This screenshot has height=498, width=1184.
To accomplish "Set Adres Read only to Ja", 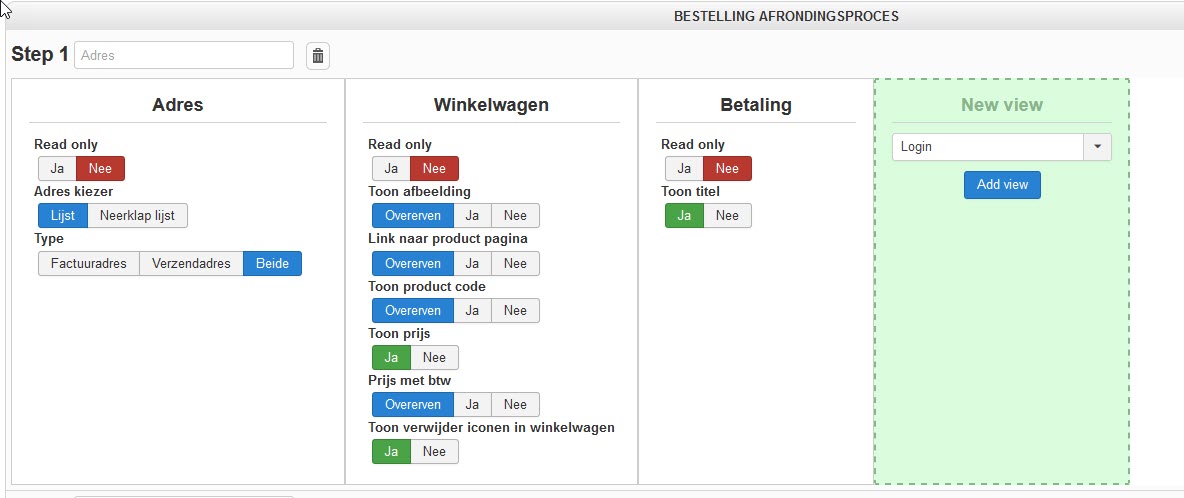I will click(x=57, y=169).
